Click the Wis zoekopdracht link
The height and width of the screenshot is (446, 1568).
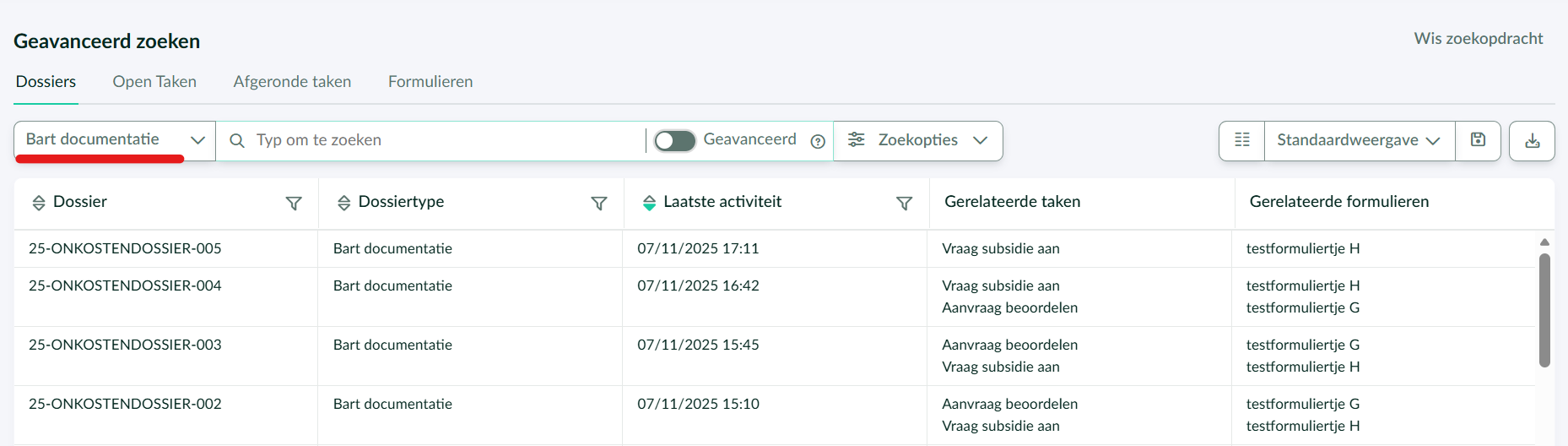coord(1478,39)
